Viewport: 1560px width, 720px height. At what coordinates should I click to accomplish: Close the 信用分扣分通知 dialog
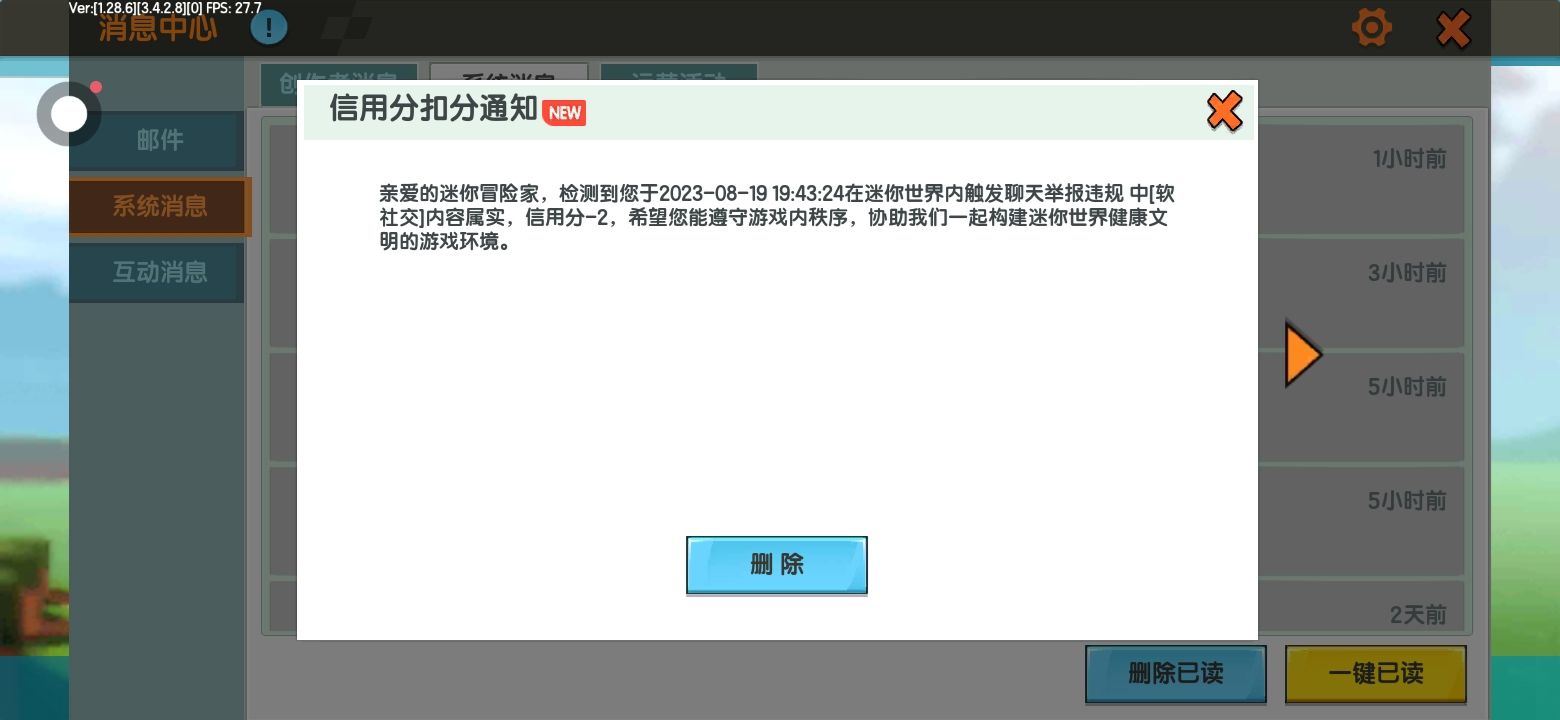[1224, 111]
